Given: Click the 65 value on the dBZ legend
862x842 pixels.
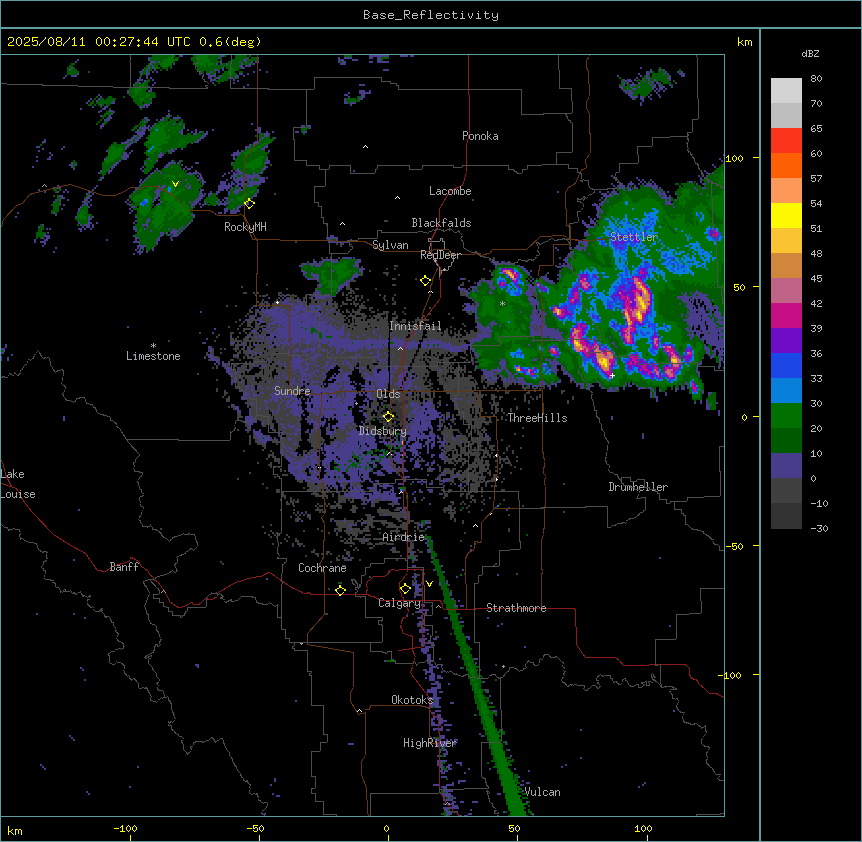Looking at the screenshot, I should [816, 129].
